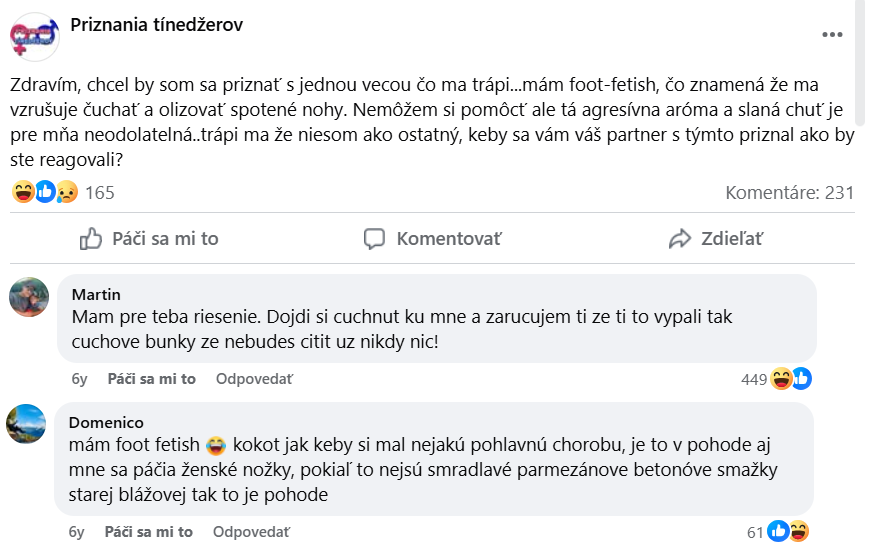Click the Zdieľať share arrow icon
The image size is (869, 555).
tap(680, 239)
